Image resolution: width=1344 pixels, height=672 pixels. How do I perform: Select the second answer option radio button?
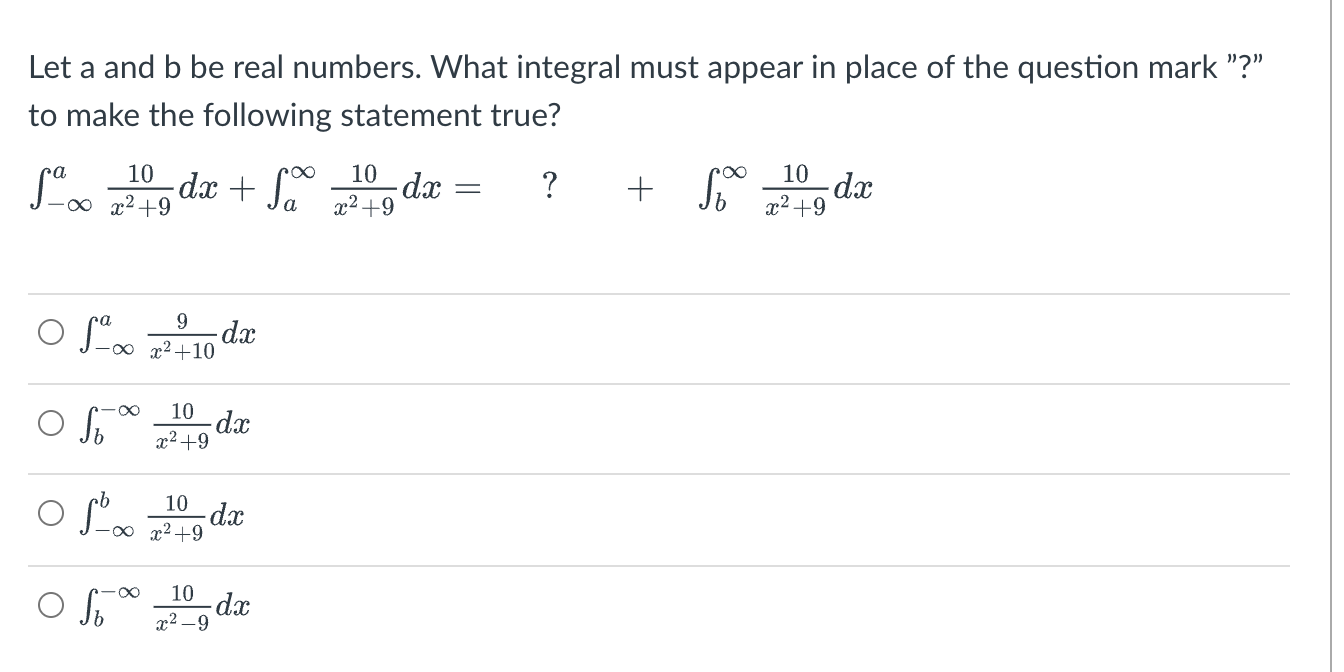point(49,423)
